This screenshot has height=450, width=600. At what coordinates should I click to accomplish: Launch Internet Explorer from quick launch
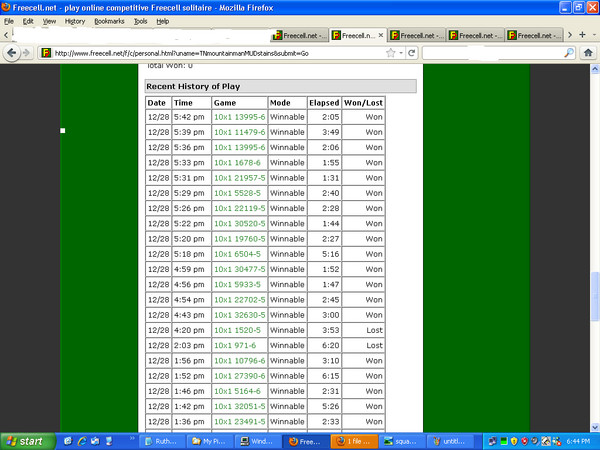(x=82, y=441)
